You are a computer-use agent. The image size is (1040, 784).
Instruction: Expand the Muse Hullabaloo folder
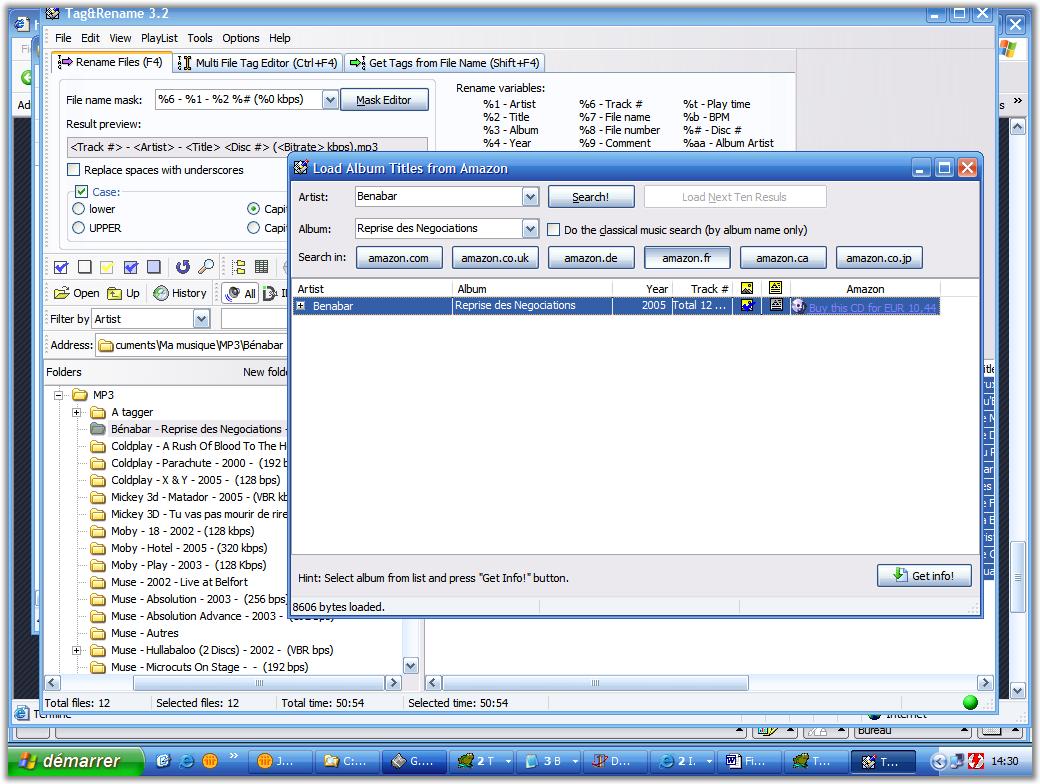(77, 650)
